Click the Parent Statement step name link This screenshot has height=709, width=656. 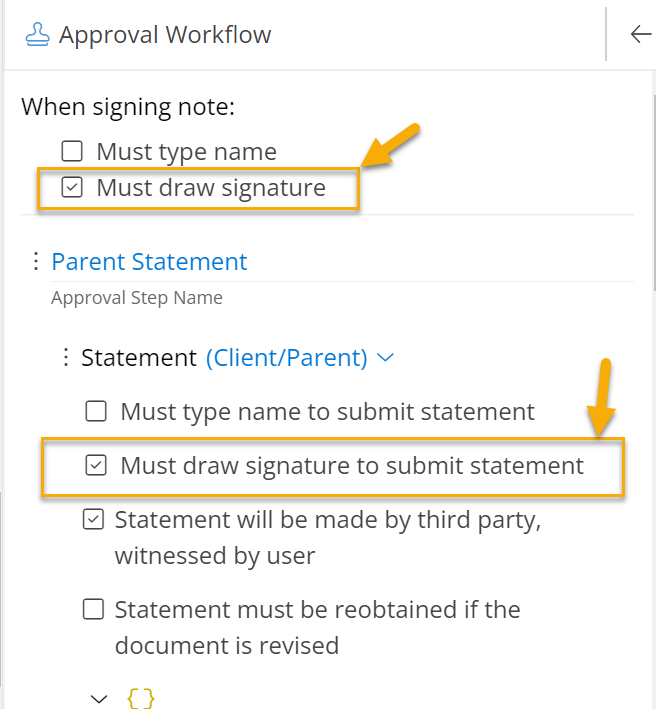tap(149, 262)
